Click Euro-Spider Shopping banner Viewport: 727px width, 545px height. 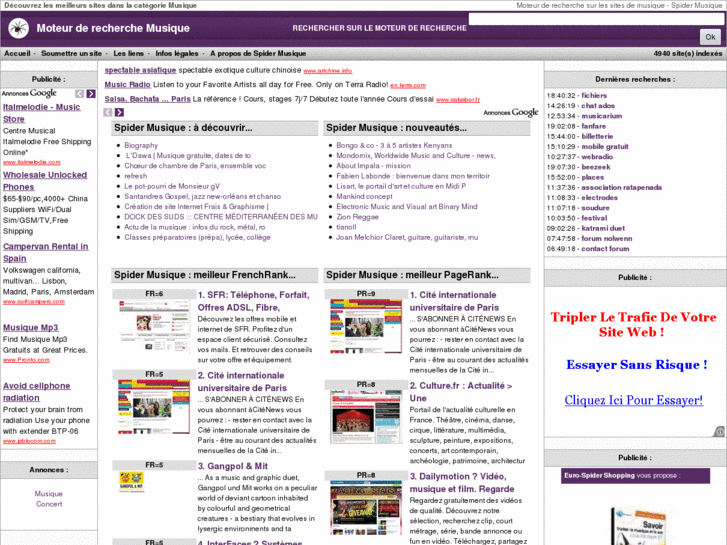pyautogui.click(x=635, y=475)
